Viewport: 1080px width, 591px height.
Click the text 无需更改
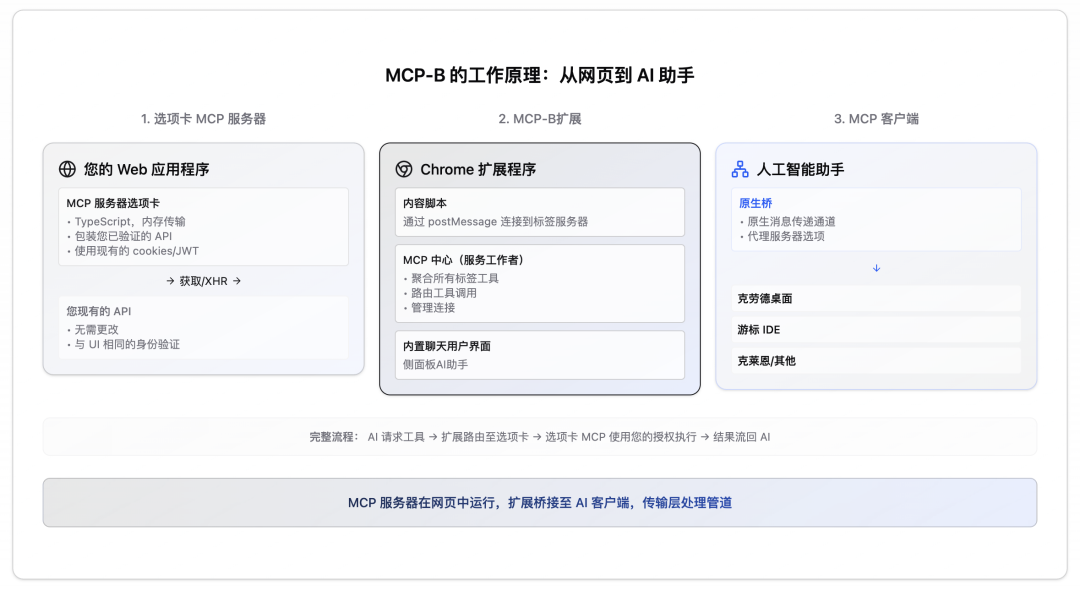coord(96,329)
